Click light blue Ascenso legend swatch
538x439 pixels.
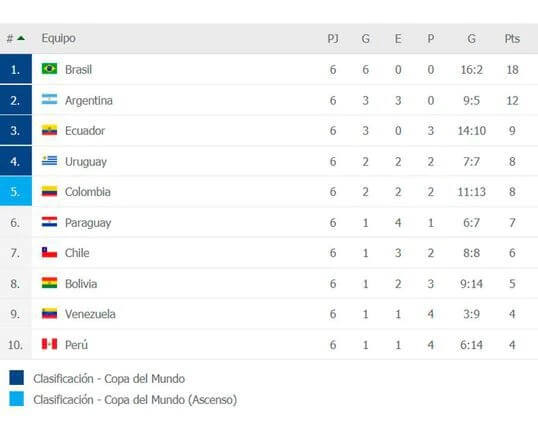pyautogui.click(x=16, y=398)
